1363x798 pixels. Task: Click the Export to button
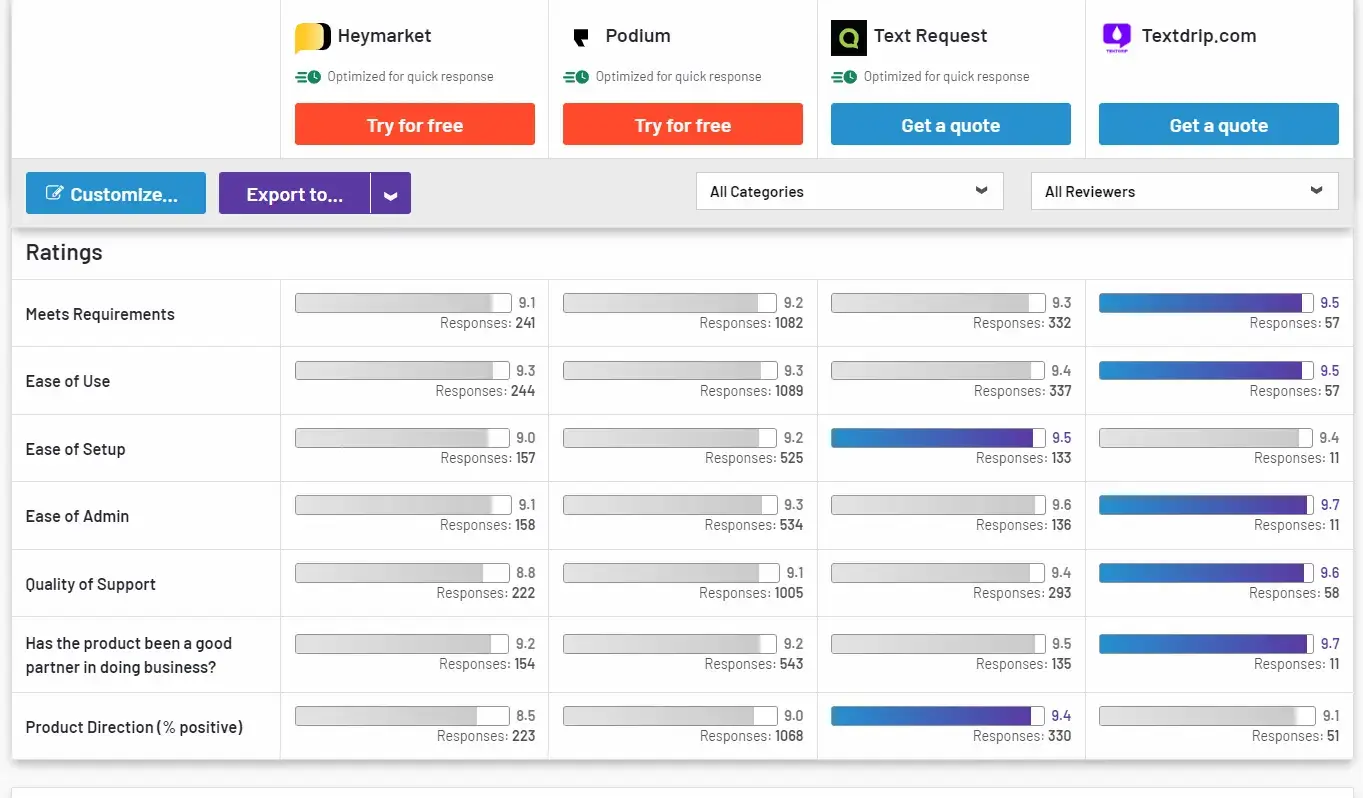click(293, 193)
